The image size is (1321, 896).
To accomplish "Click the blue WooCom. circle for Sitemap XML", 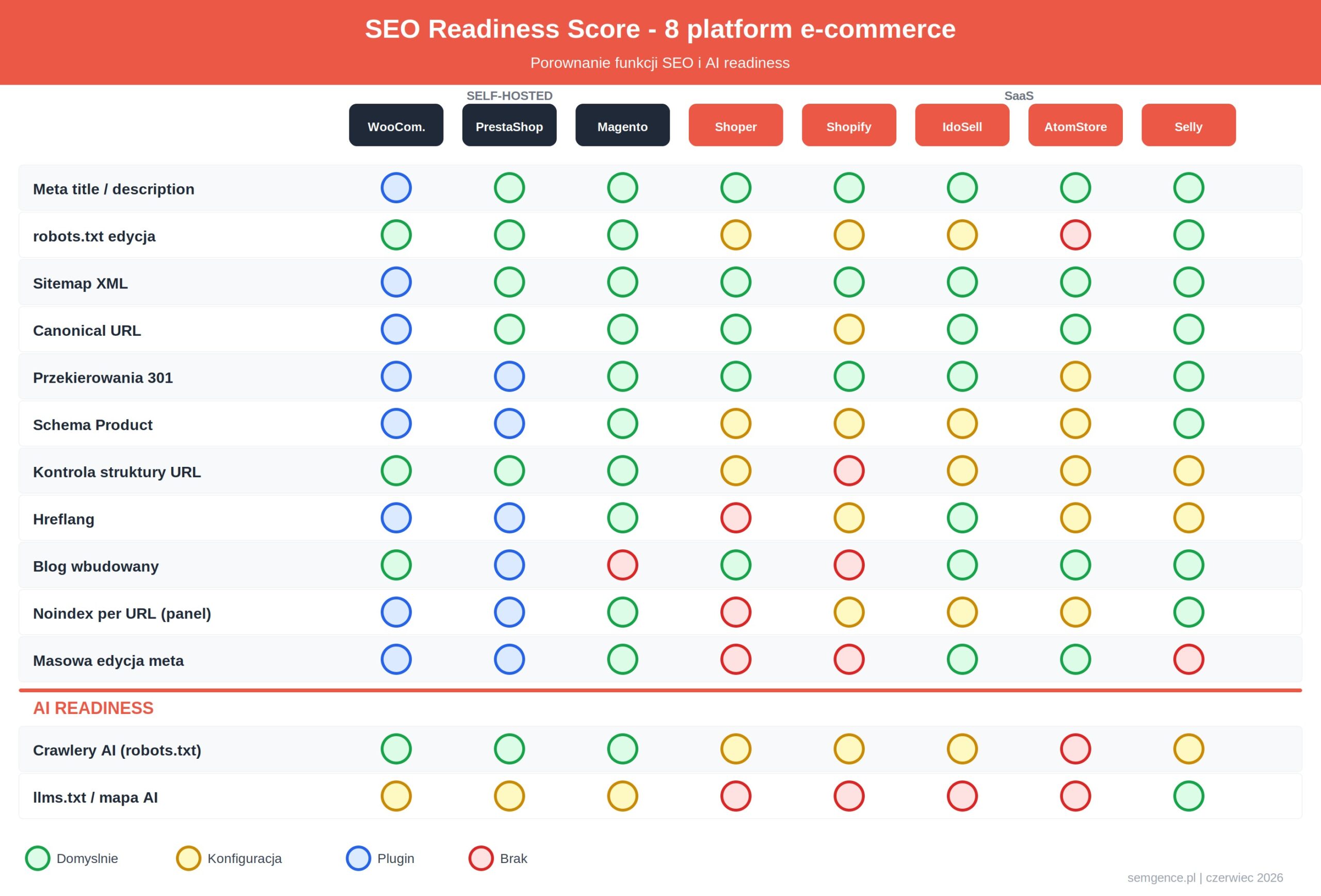I will coord(396,282).
